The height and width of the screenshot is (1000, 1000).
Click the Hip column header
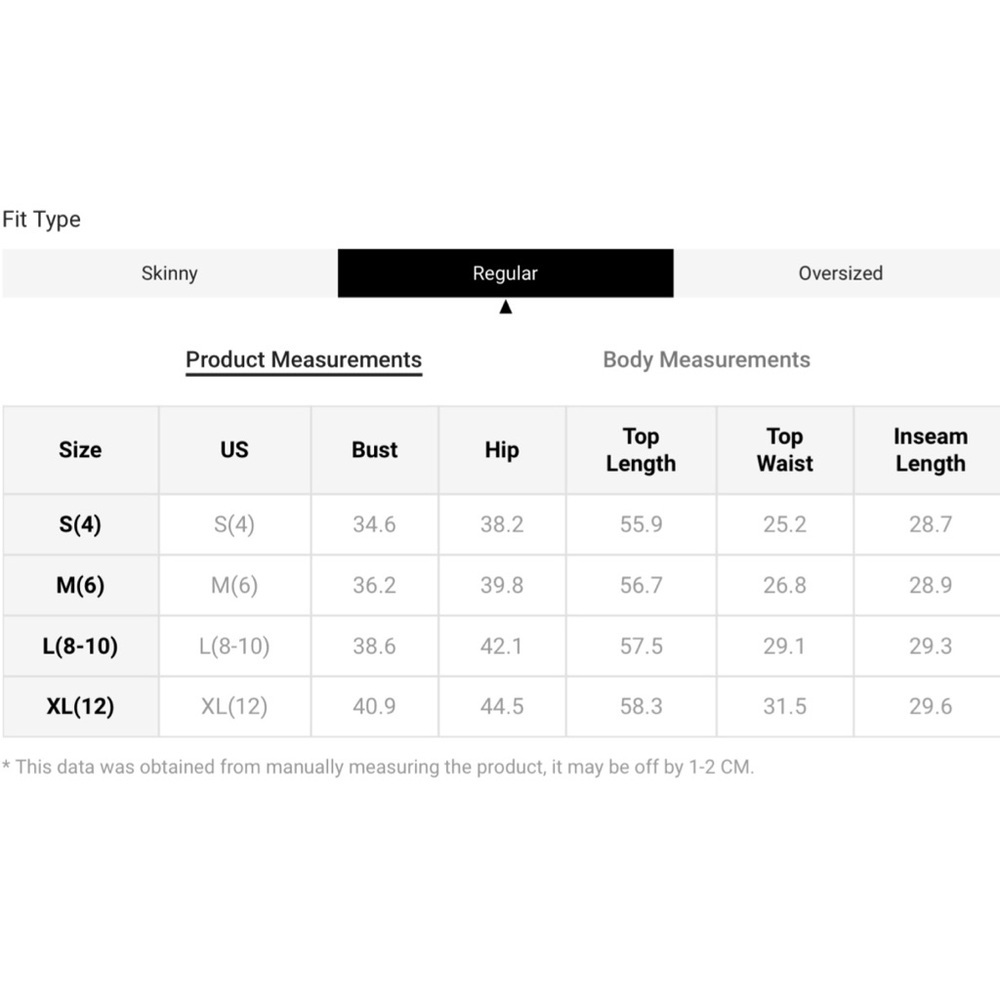[501, 450]
